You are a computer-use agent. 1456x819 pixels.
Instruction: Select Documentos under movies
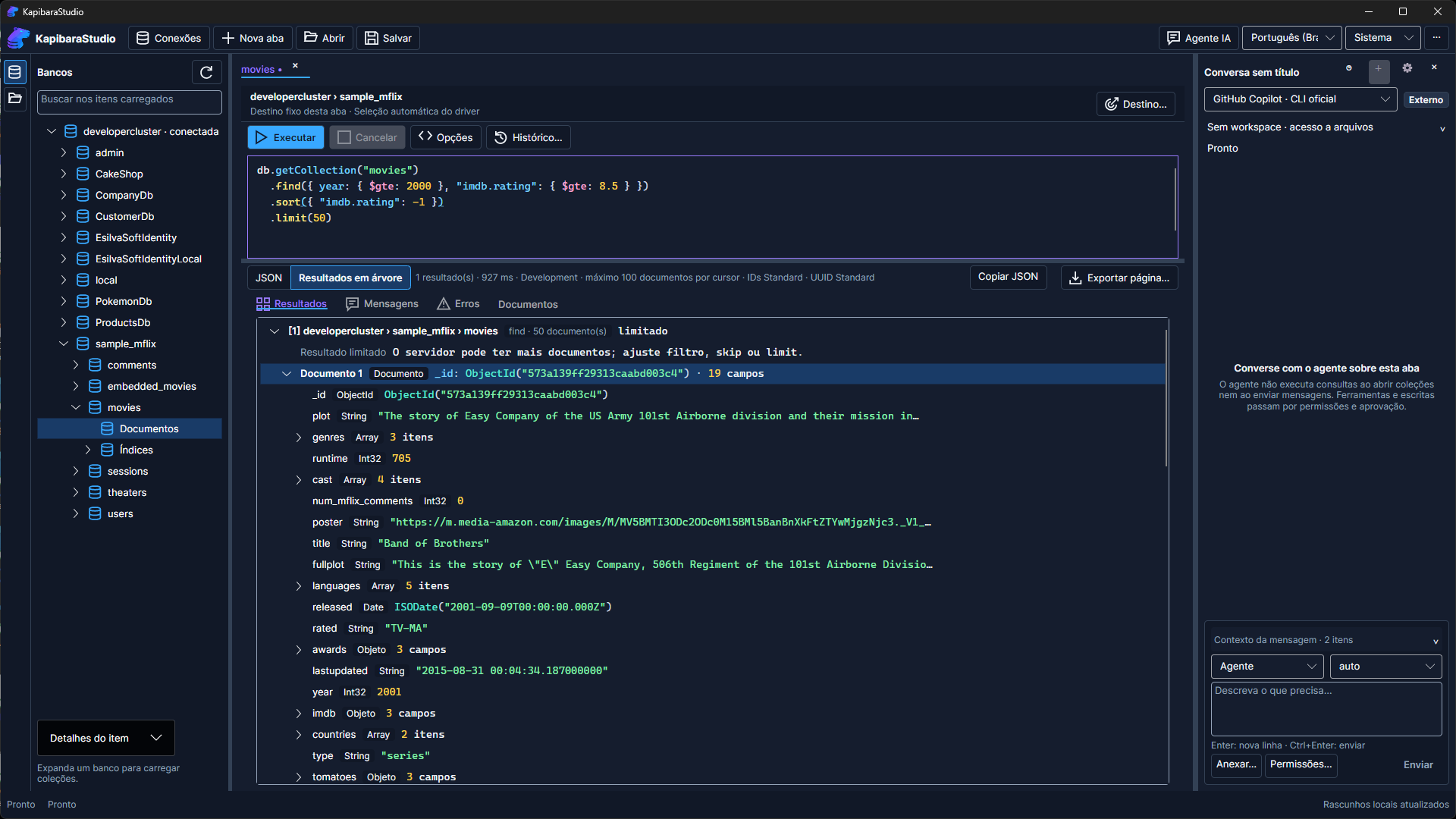[130, 428]
